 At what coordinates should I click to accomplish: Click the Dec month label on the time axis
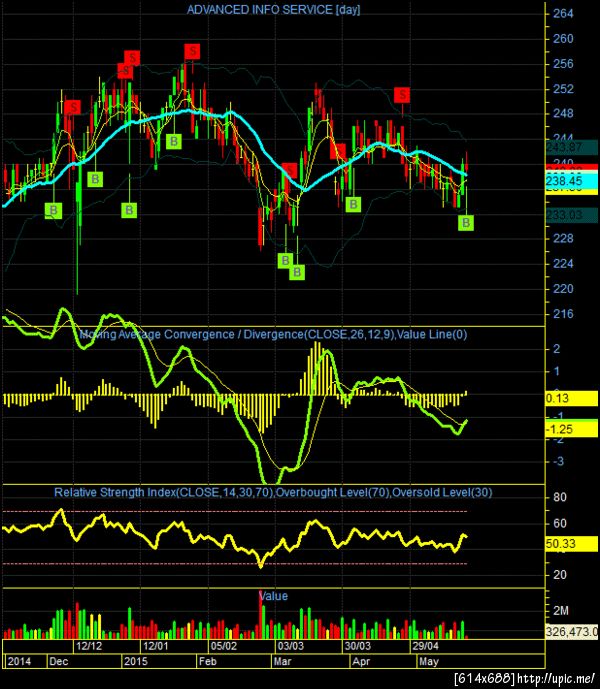[58, 661]
